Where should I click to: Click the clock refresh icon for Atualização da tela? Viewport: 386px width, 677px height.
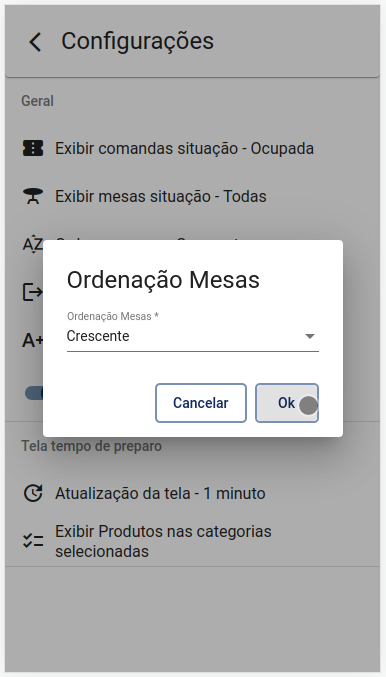pos(33,493)
